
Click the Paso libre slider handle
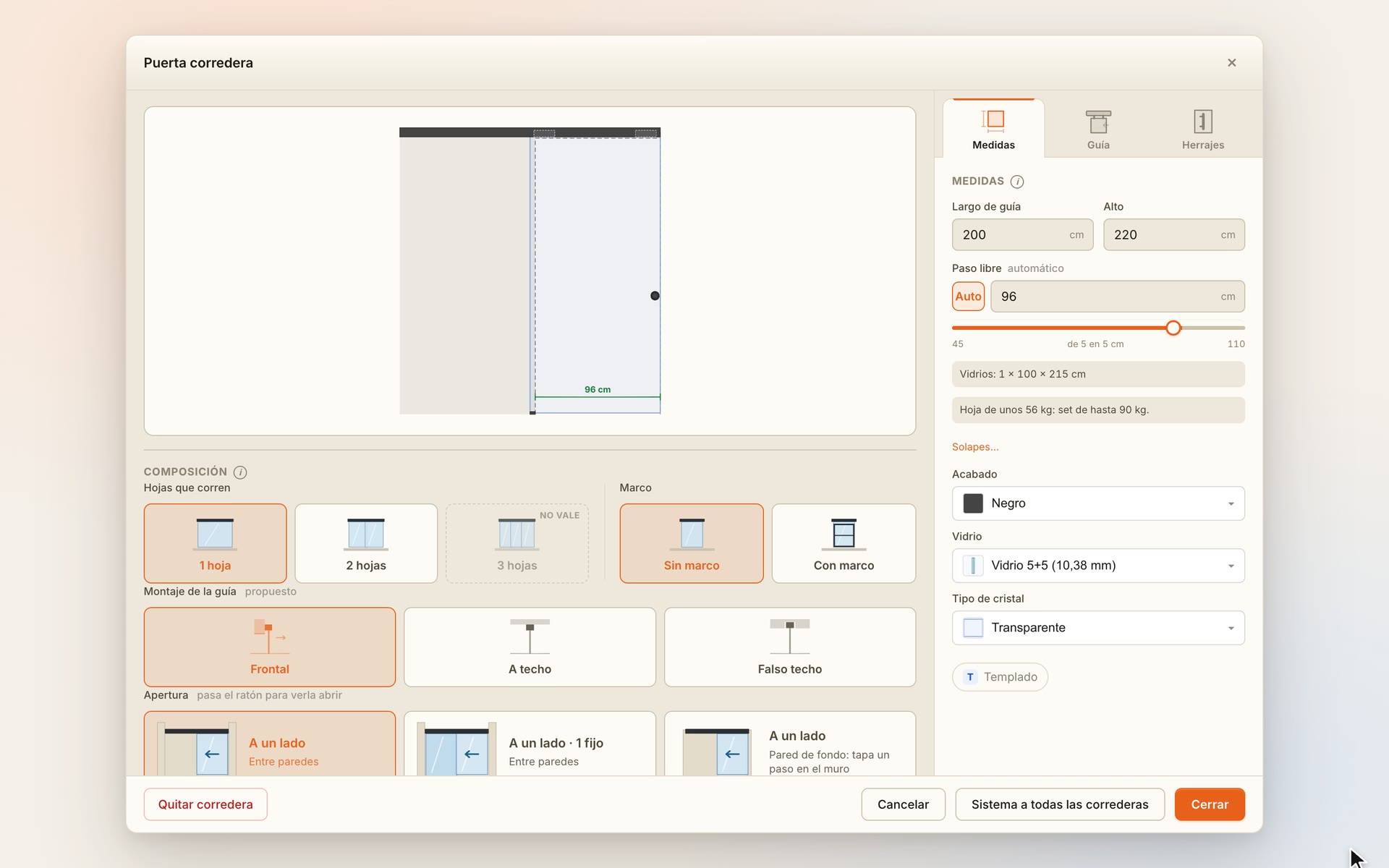1173,328
